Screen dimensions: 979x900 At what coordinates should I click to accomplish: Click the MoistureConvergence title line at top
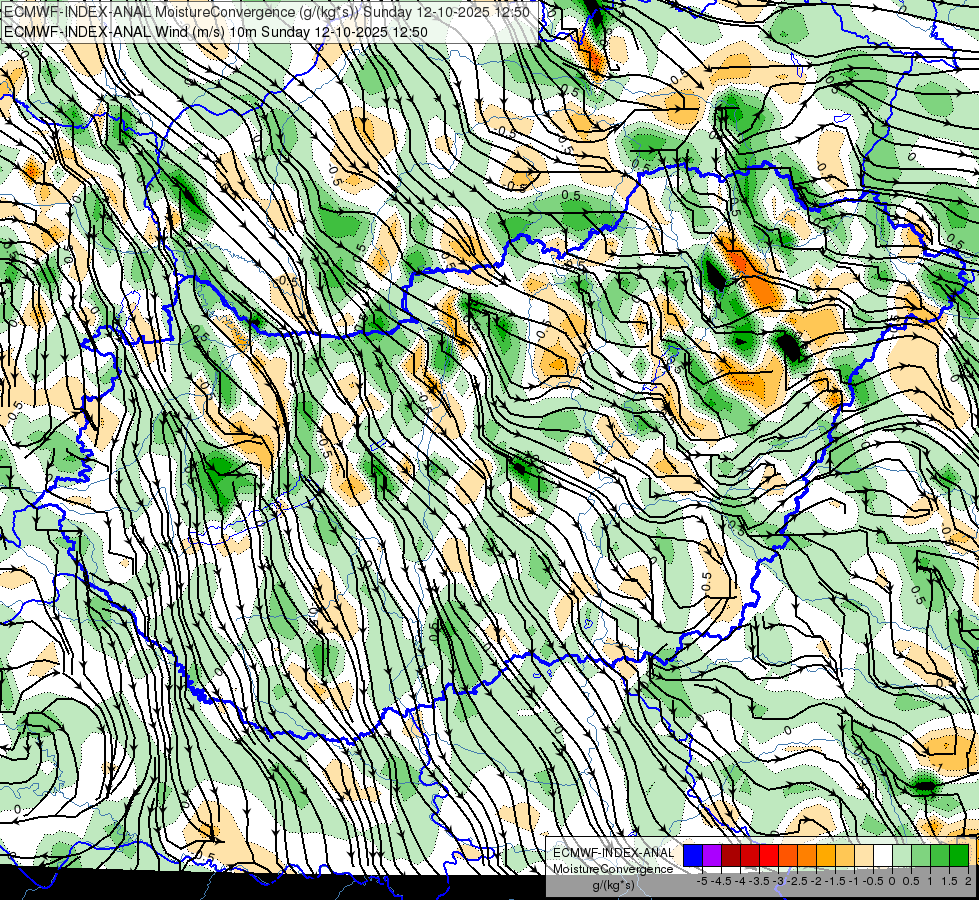tap(267, 12)
